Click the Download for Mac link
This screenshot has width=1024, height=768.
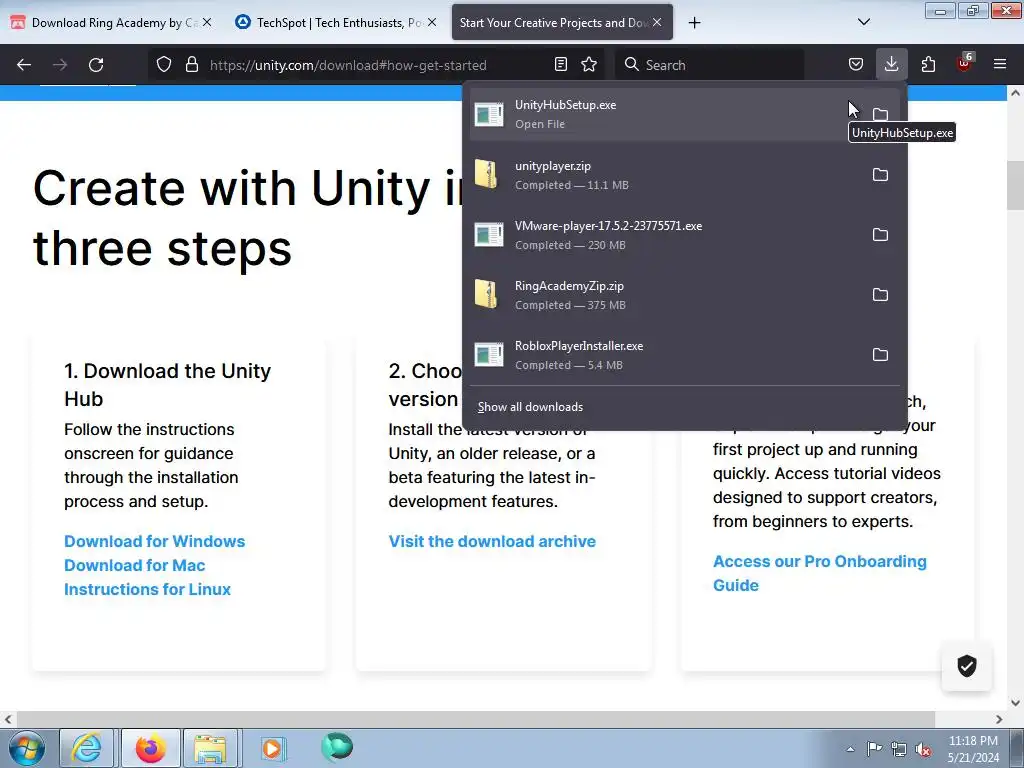click(135, 566)
